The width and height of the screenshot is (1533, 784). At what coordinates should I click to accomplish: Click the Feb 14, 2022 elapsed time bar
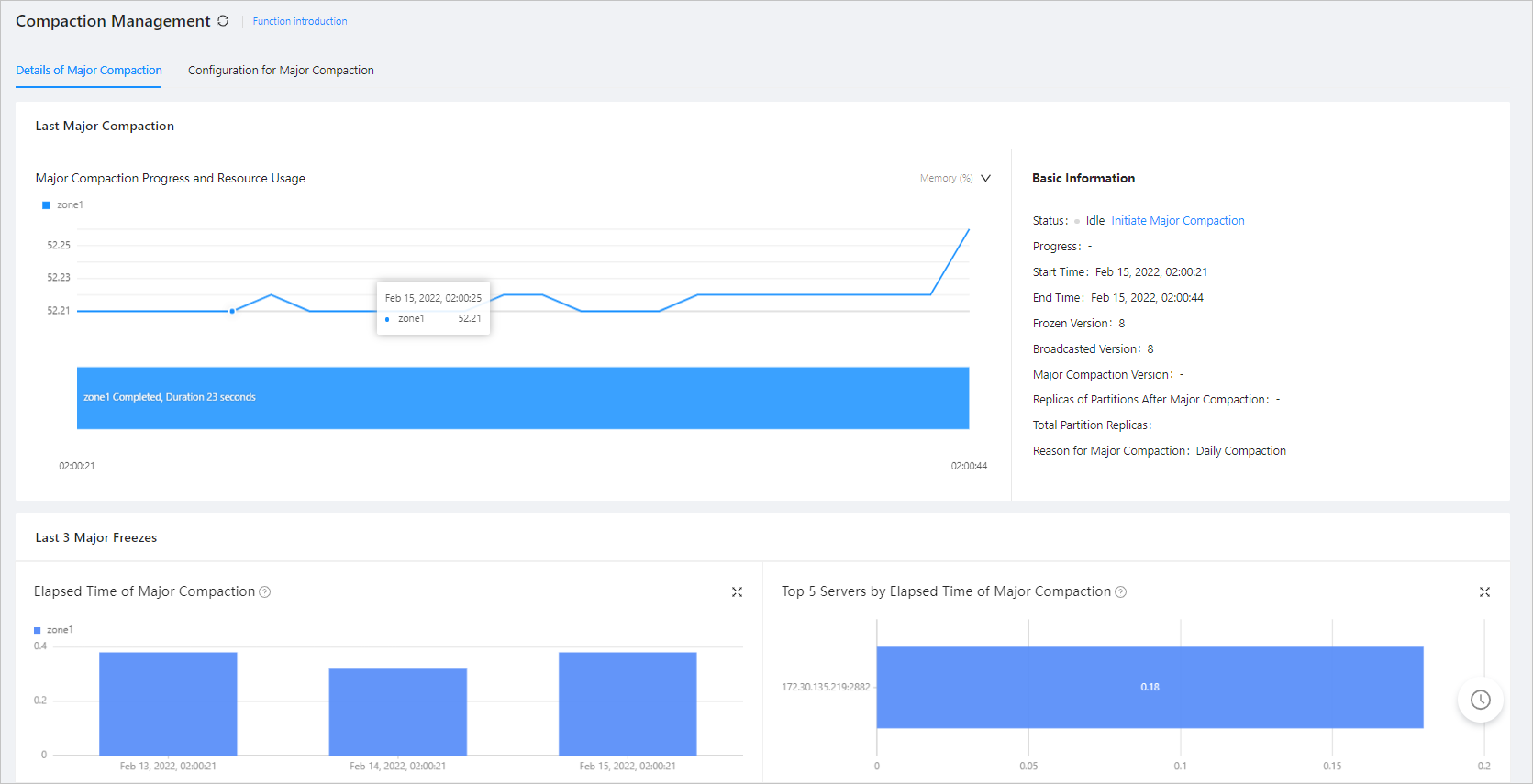398,712
